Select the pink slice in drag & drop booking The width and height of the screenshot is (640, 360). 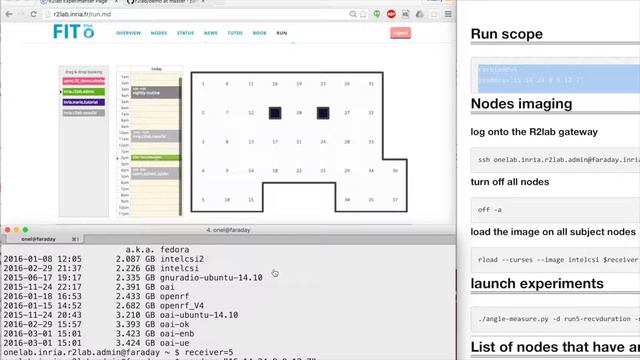tap(84, 81)
